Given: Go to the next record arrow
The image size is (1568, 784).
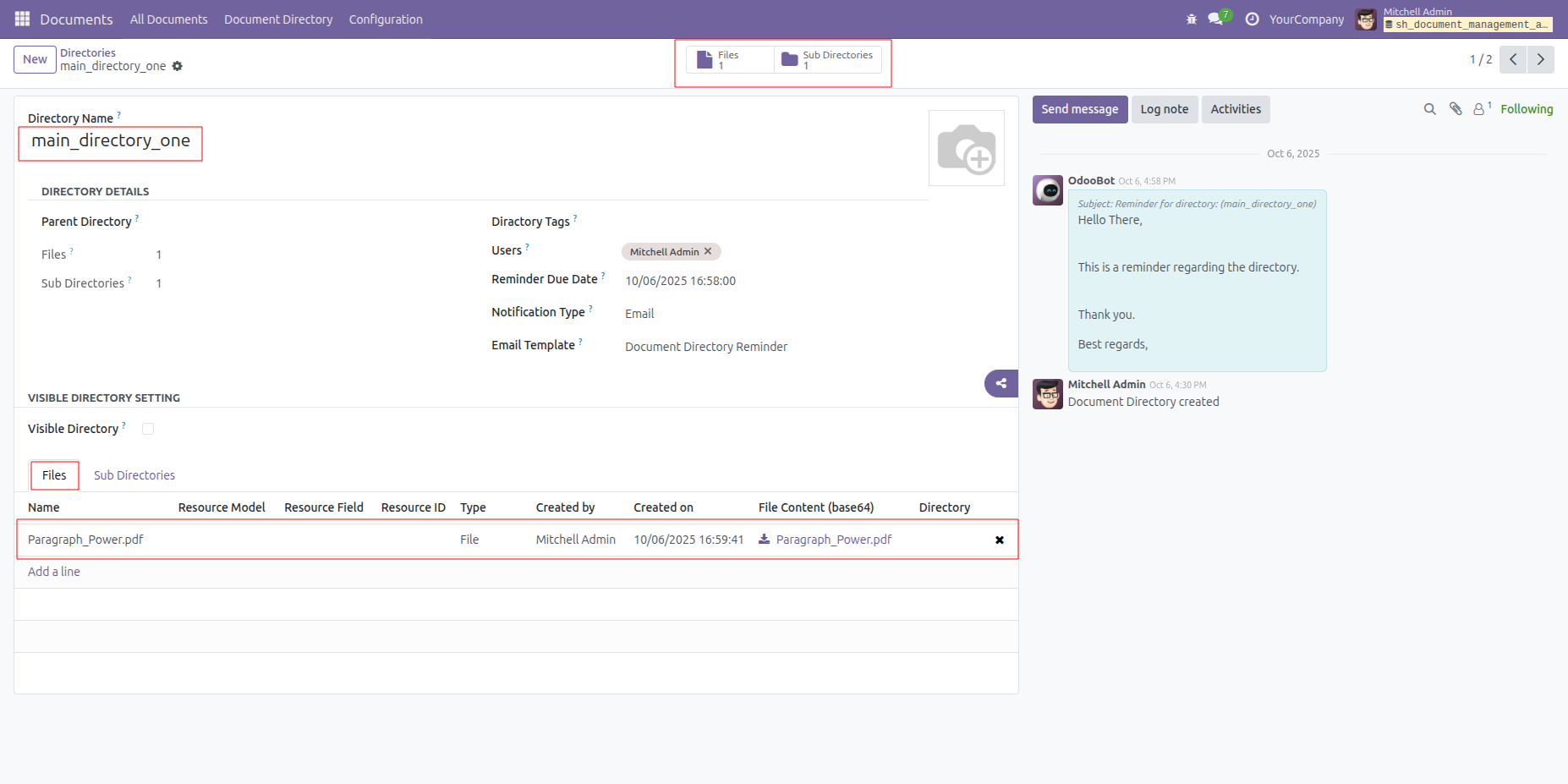Looking at the screenshot, I should pos(1540,59).
